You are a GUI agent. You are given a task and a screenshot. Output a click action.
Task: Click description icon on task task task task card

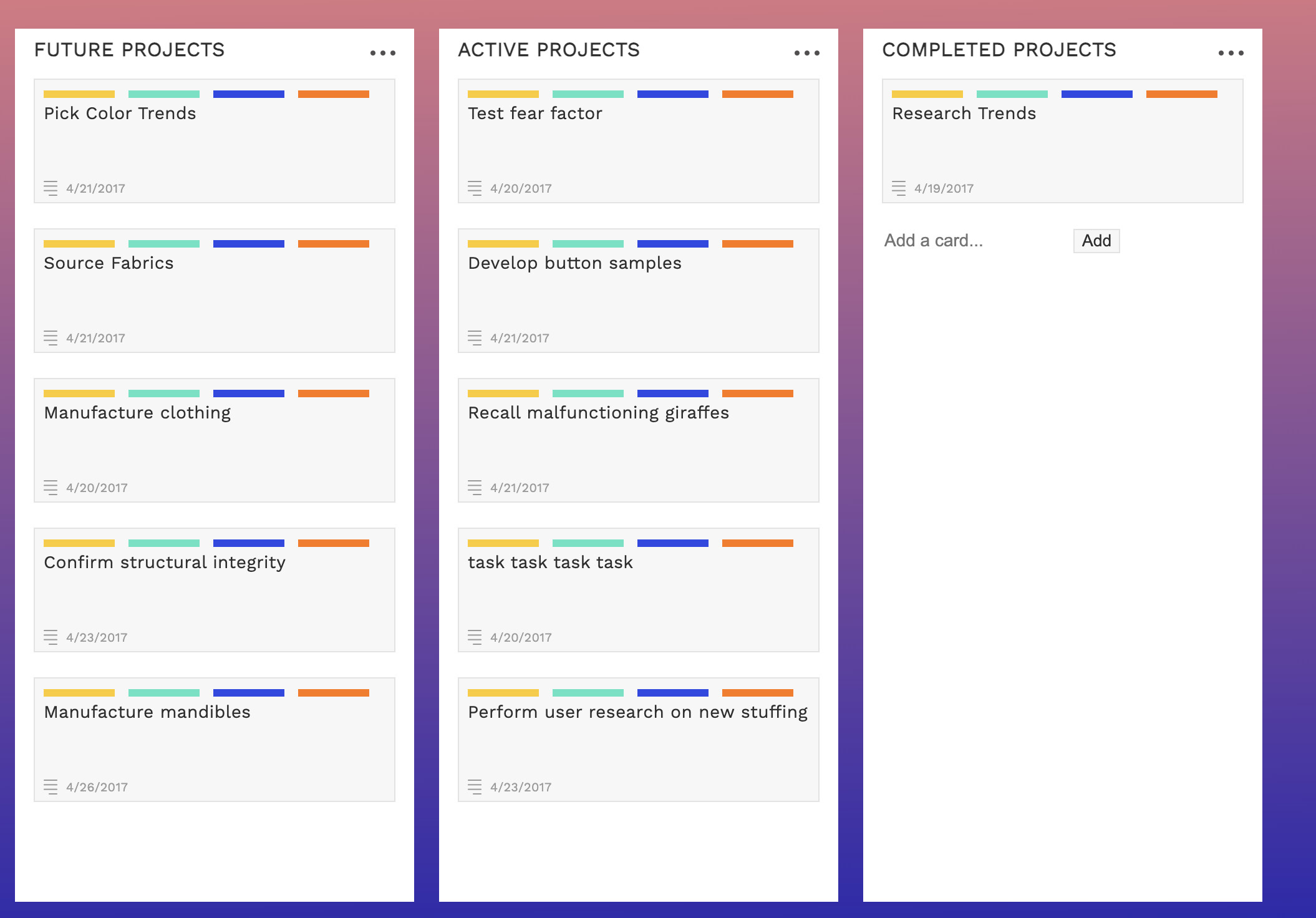click(x=475, y=637)
